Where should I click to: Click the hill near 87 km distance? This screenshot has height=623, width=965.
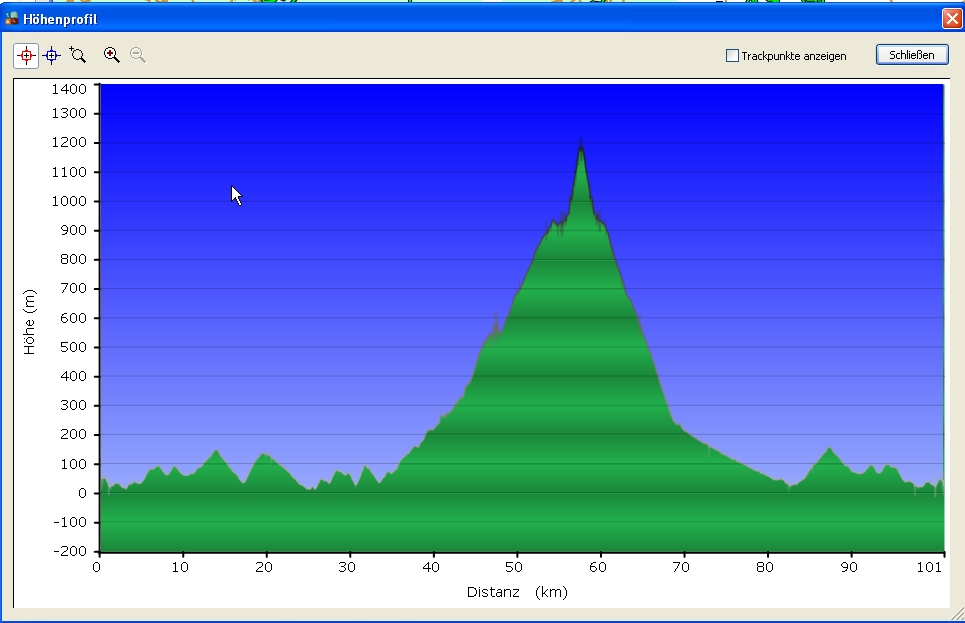click(829, 452)
